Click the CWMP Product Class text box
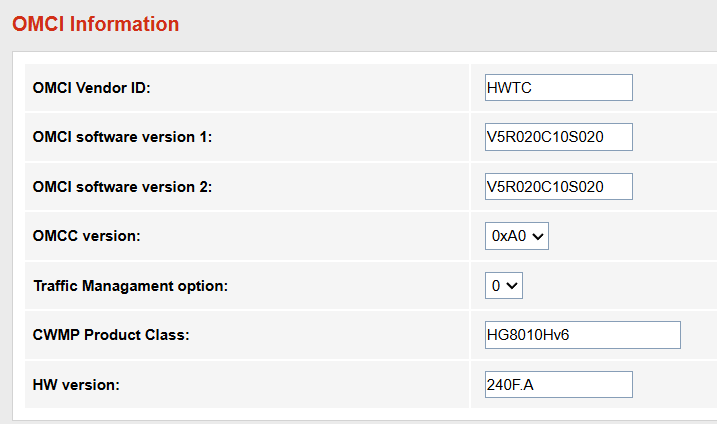 pyautogui.click(x=582, y=335)
